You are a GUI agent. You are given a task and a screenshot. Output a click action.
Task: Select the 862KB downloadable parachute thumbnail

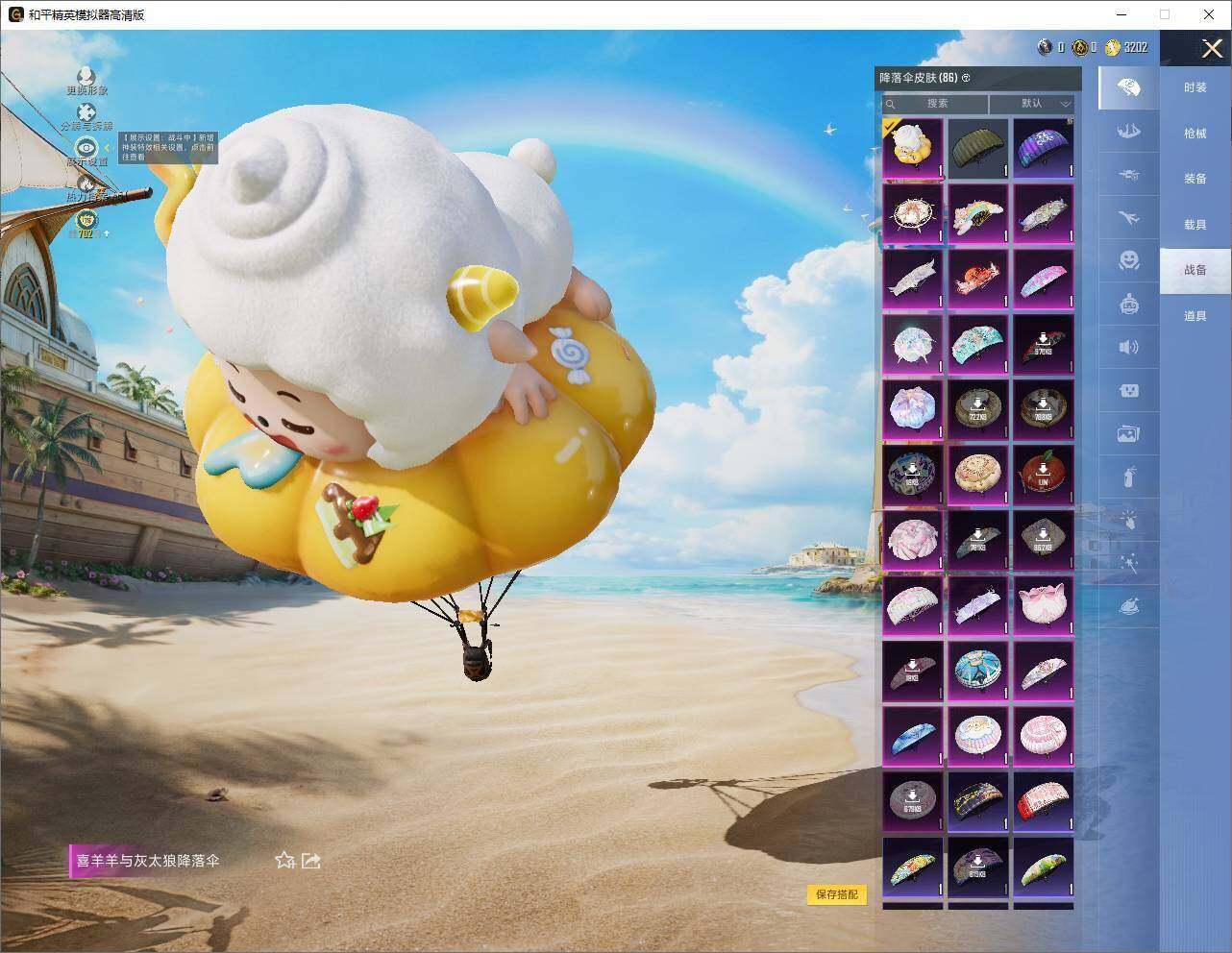tap(1044, 540)
